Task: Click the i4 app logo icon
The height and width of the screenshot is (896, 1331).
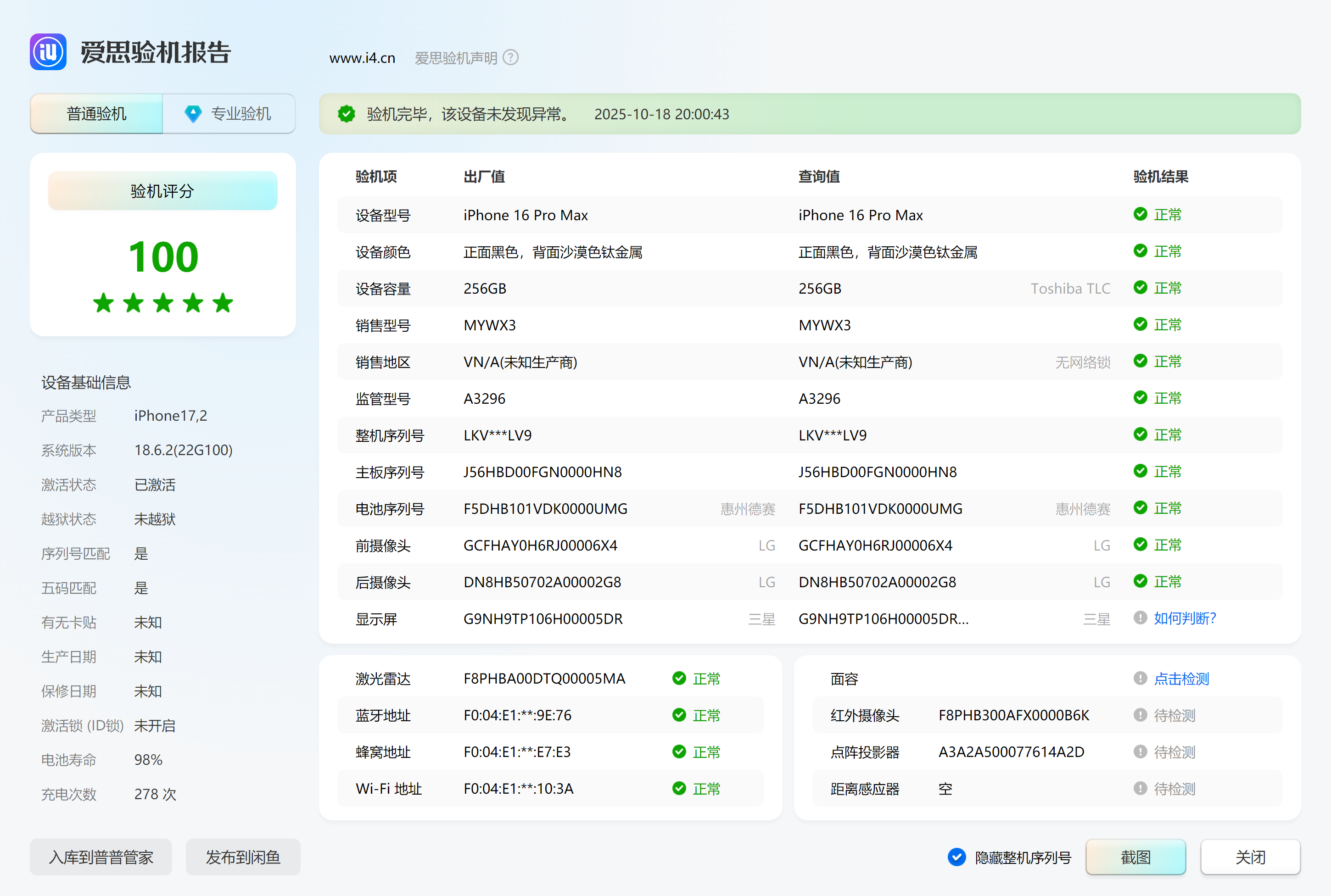Action: click(x=48, y=52)
